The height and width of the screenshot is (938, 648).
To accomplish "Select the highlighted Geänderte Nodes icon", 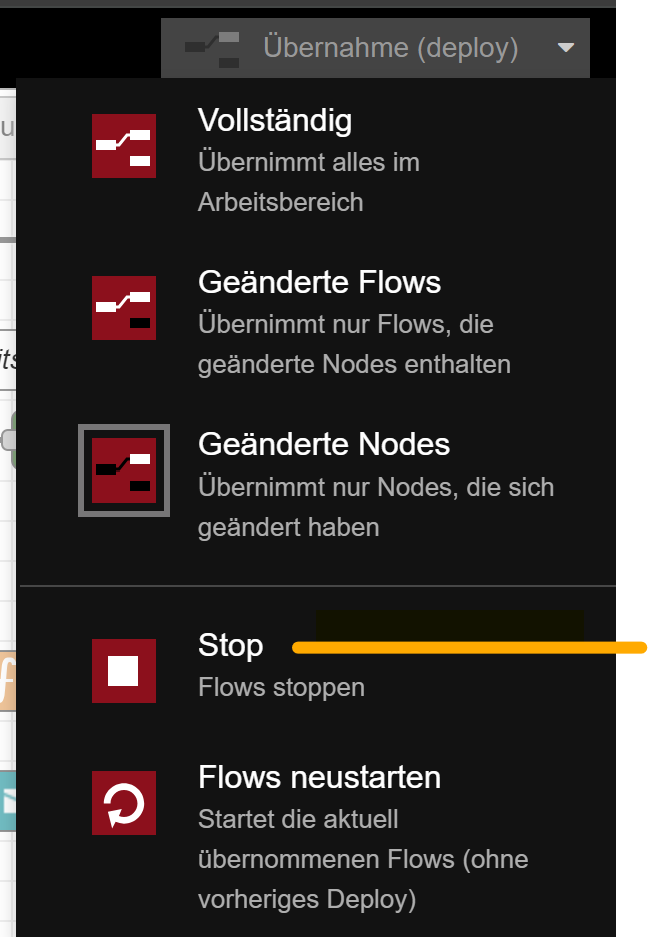I will [124, 470].
